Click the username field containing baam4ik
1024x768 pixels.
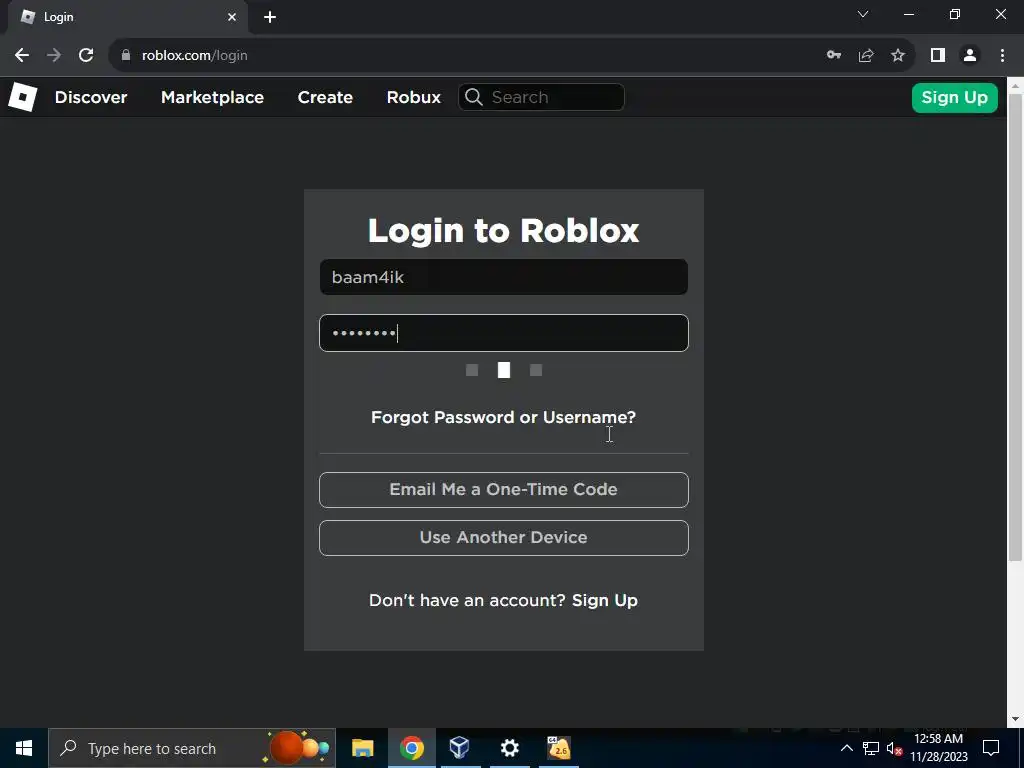click(504, 277)
